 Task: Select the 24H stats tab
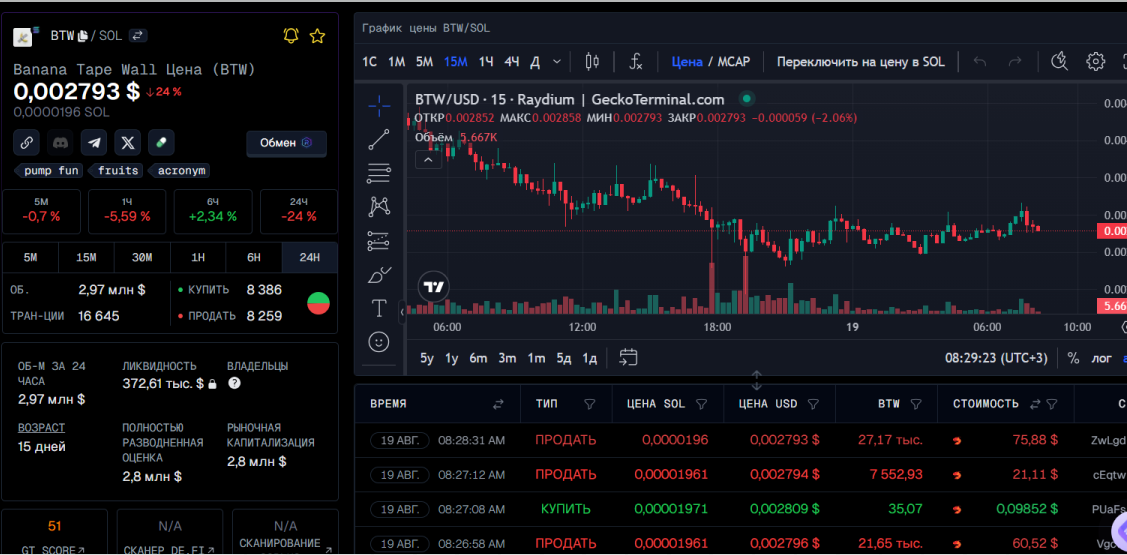[x=310, y=257]
